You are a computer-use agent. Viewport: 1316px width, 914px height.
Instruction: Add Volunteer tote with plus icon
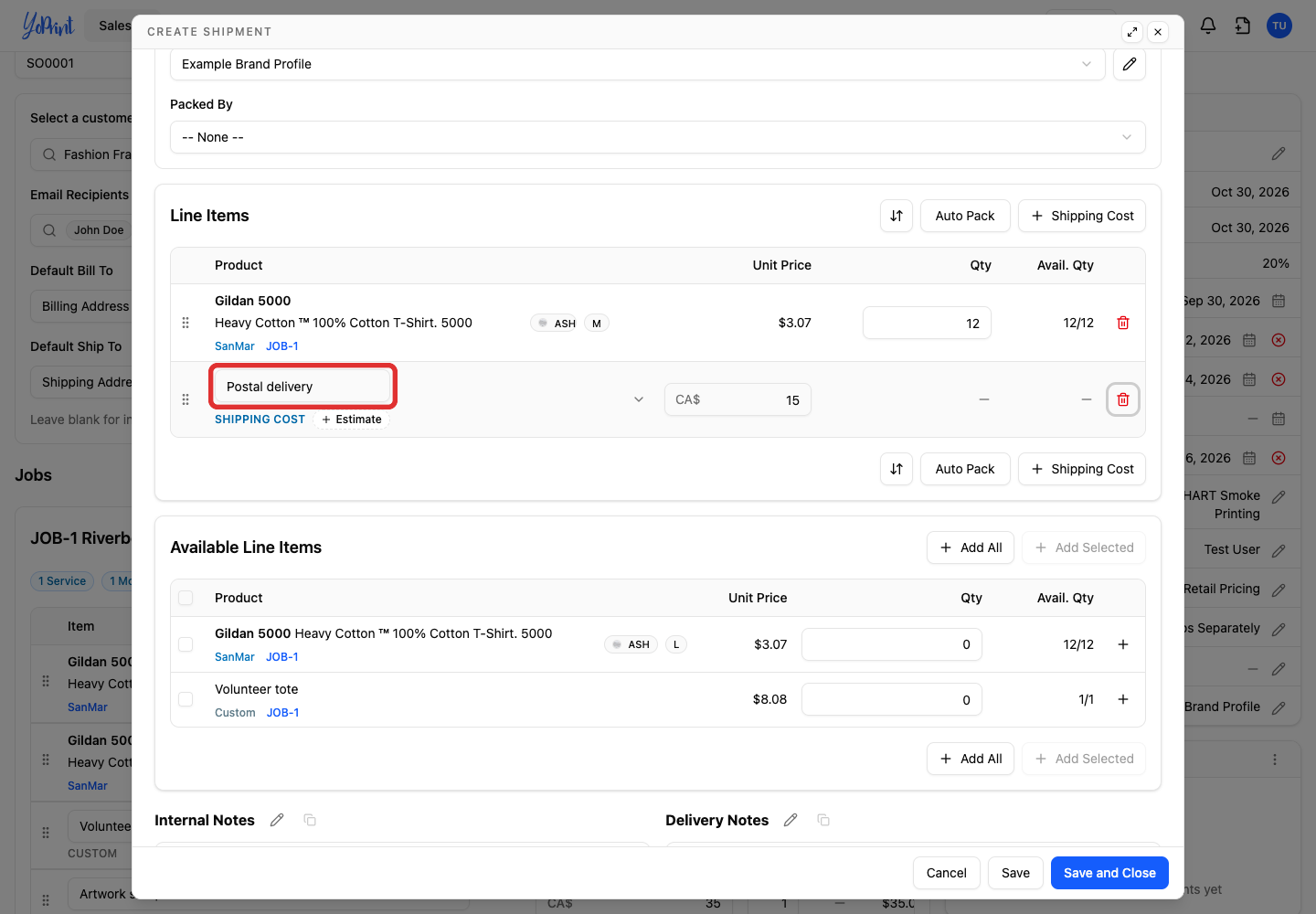(1123, 699)
